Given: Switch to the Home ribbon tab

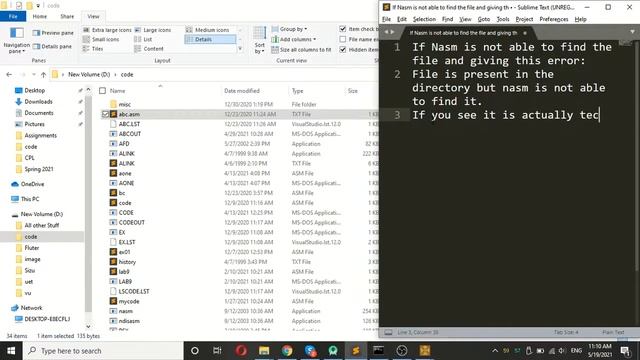Looking at the screenshot, I should click(x=40, y=16).
